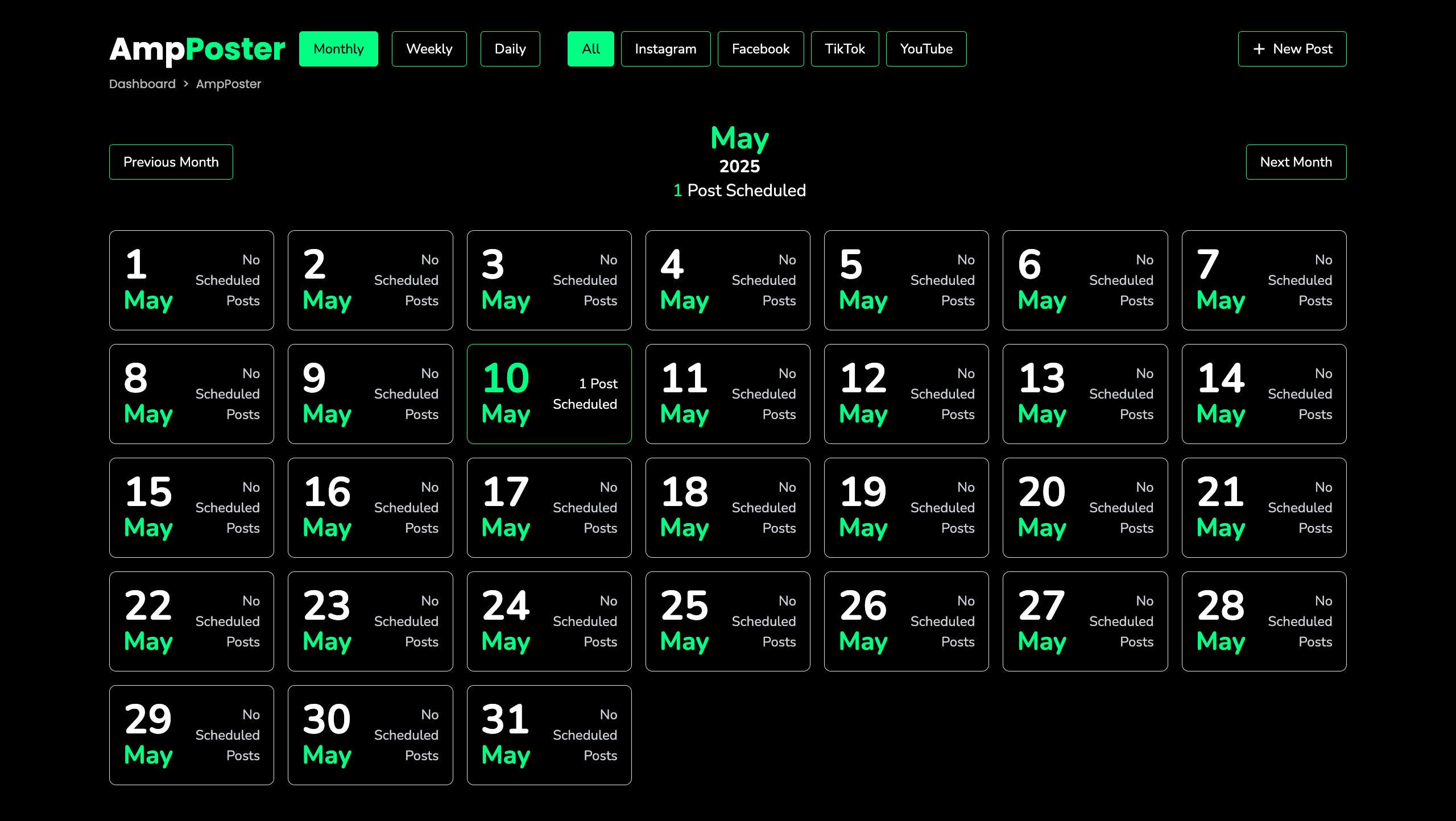1456x821 pixels.
Task: Go to Next Month
Action: pos(1296,162)
